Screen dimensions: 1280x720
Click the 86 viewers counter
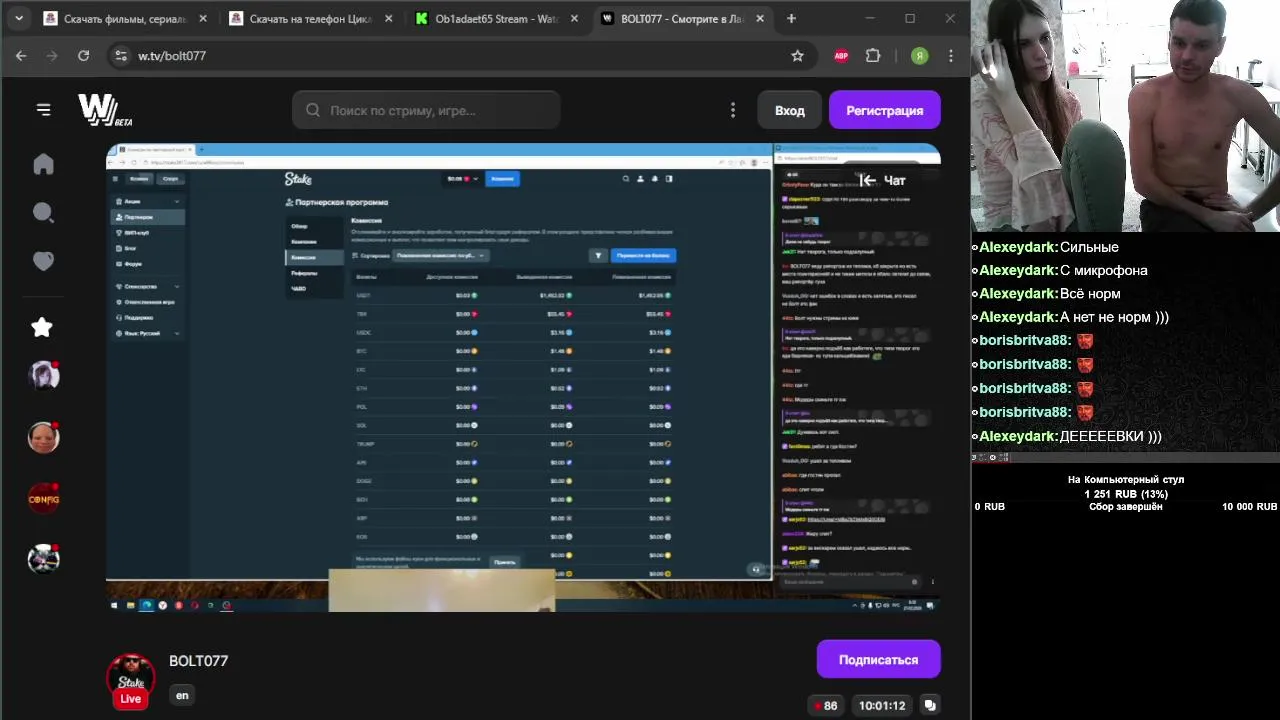click(x=824, y=705)
